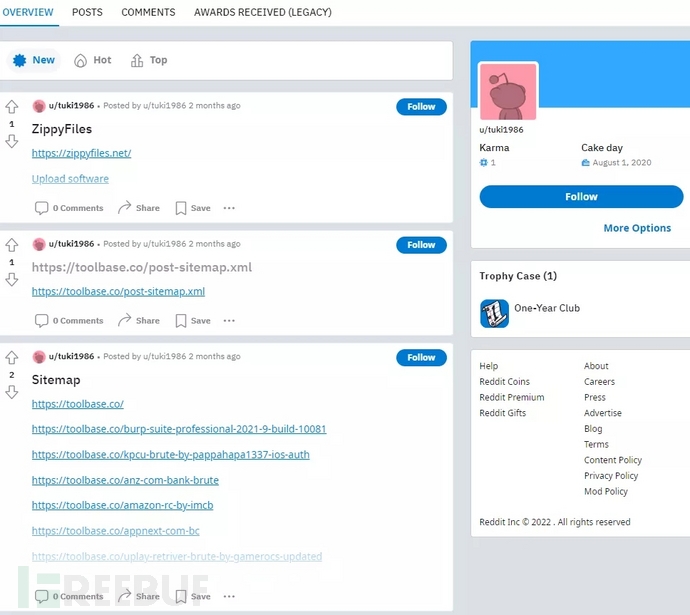Open the Awards Received (Legacy) tab
Viewport: 690px width, 615px height.
coord(263,12)
